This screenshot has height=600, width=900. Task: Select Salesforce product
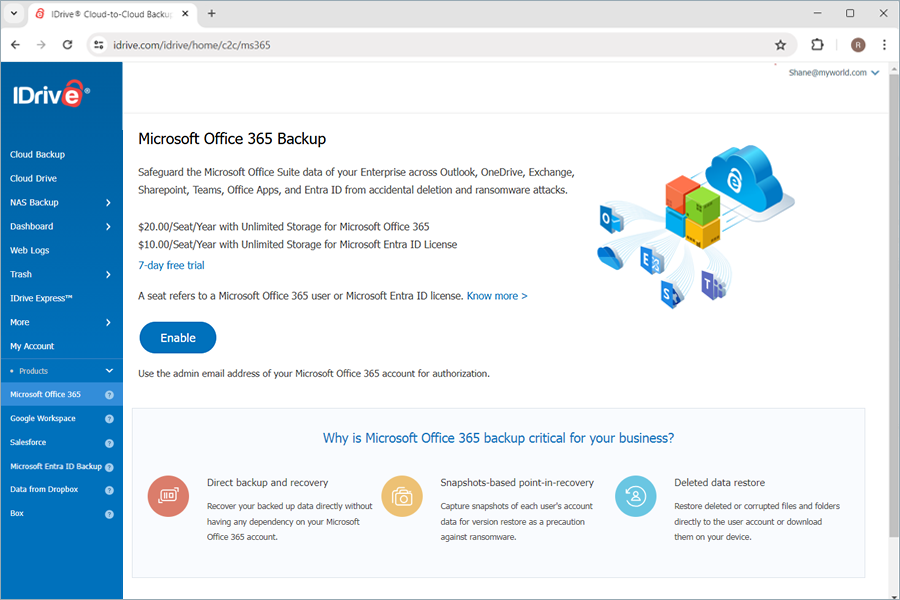click(28, 443)
